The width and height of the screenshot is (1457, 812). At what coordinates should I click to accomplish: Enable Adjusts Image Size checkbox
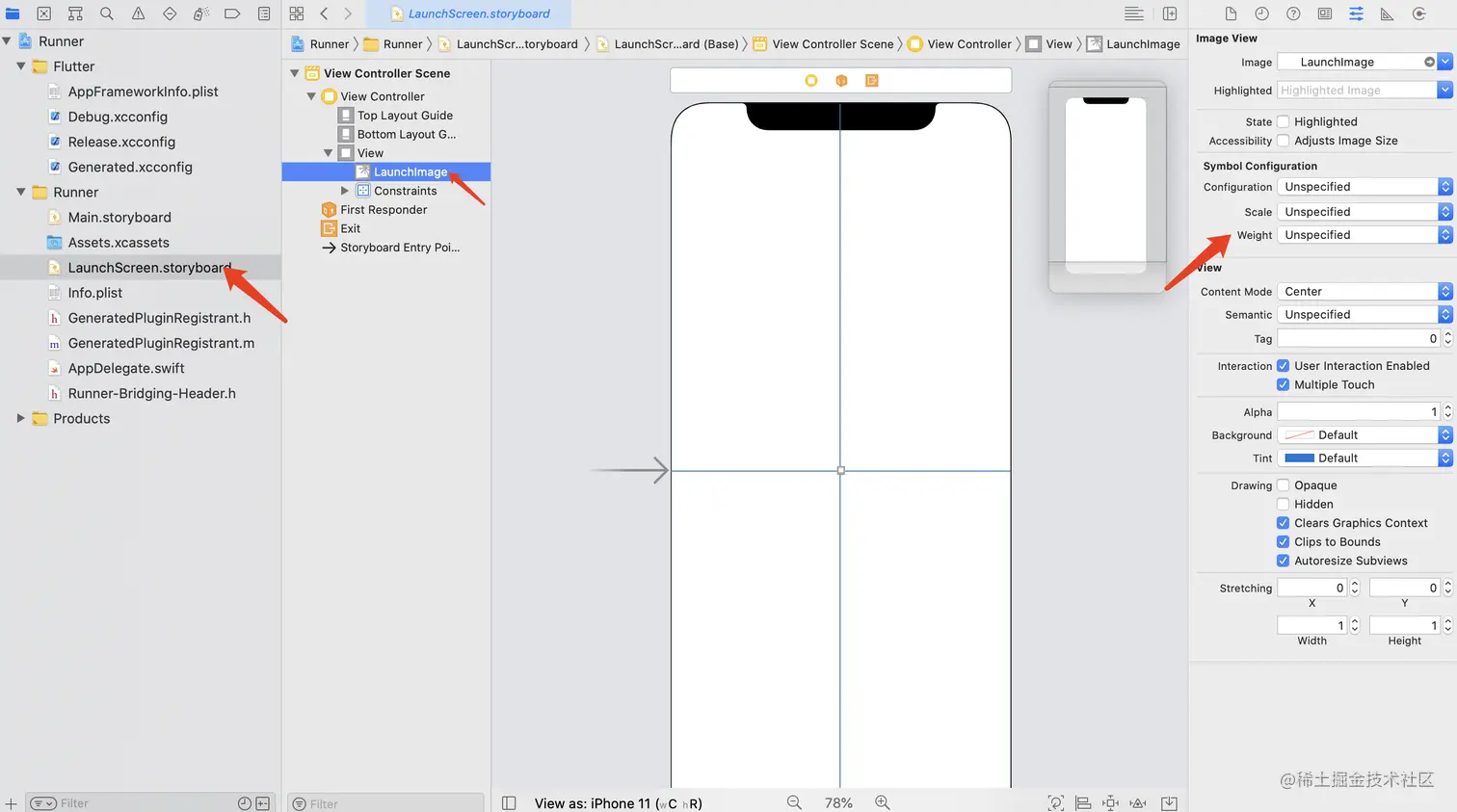click(1283, 141)
